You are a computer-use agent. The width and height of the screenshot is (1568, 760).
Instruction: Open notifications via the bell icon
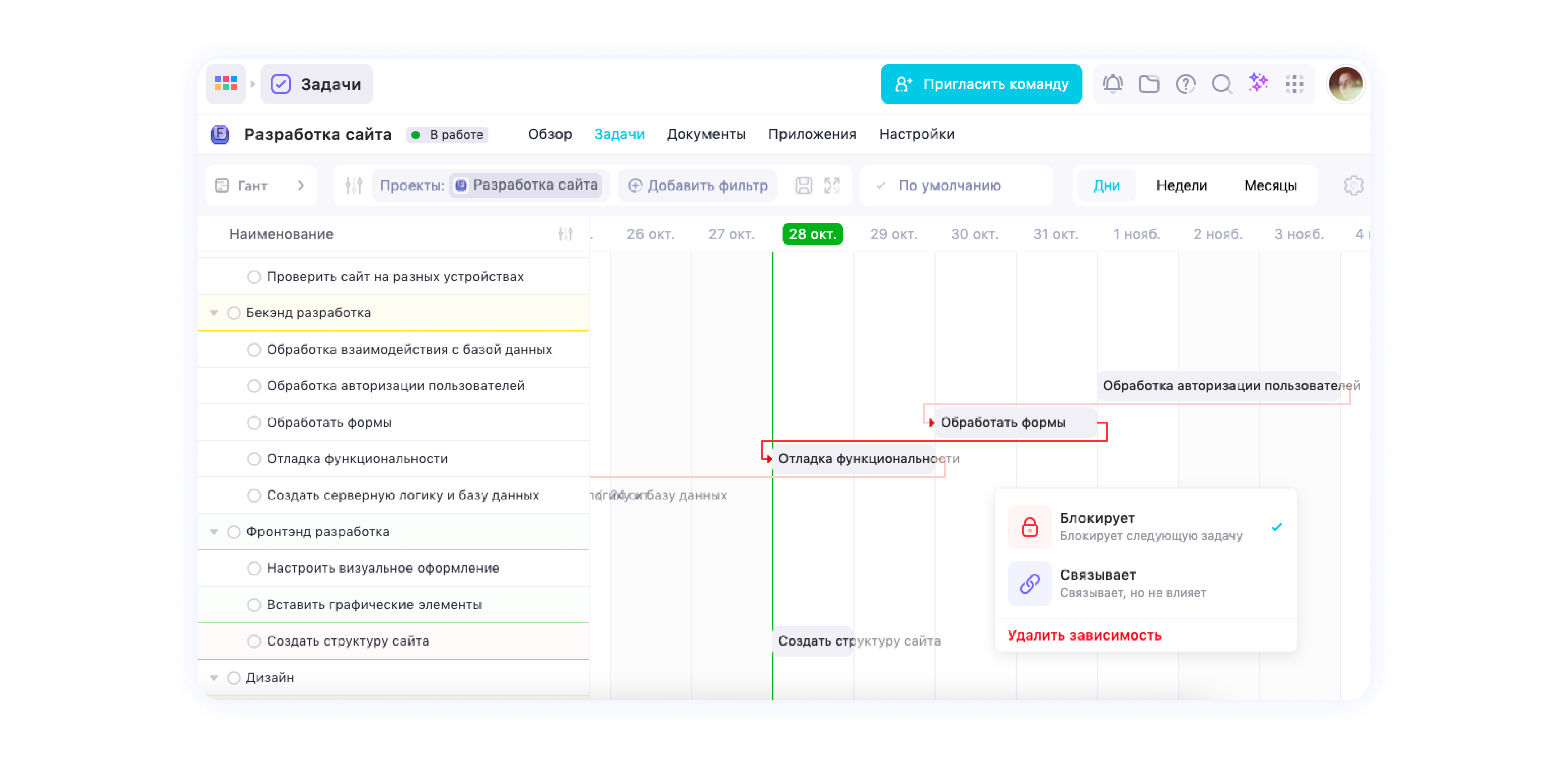[x=1113, y=84]
